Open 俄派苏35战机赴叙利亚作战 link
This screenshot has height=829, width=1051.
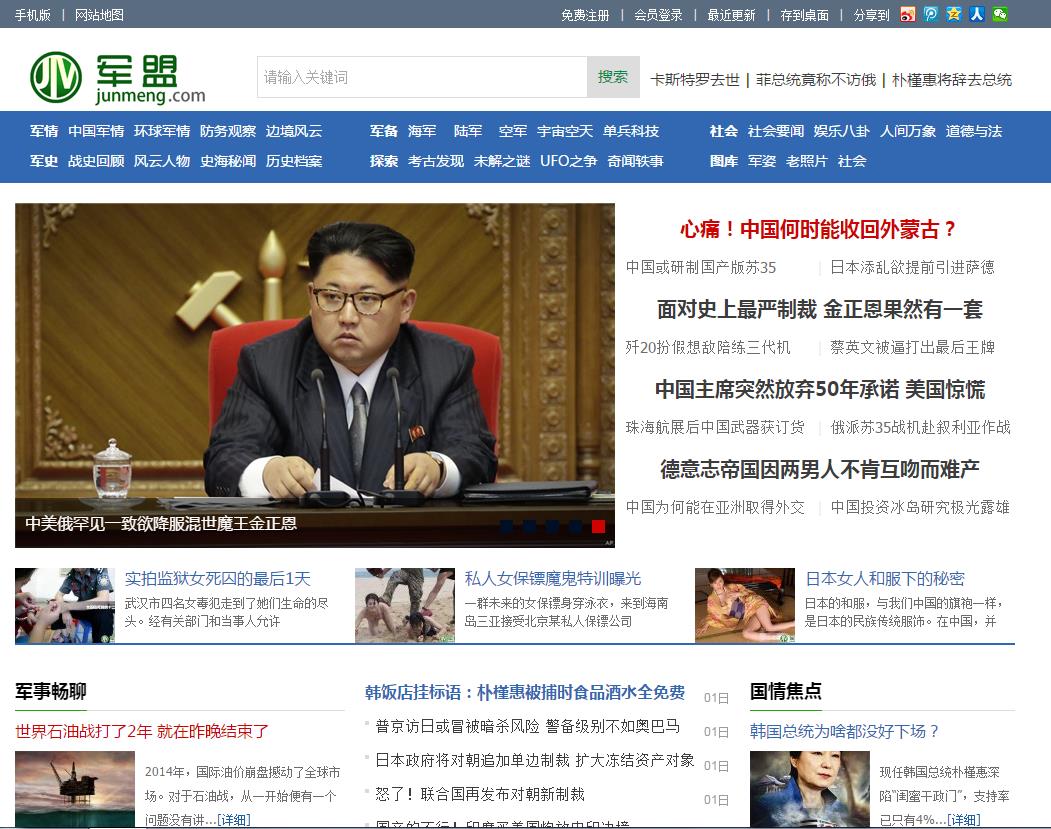[920, 427]
